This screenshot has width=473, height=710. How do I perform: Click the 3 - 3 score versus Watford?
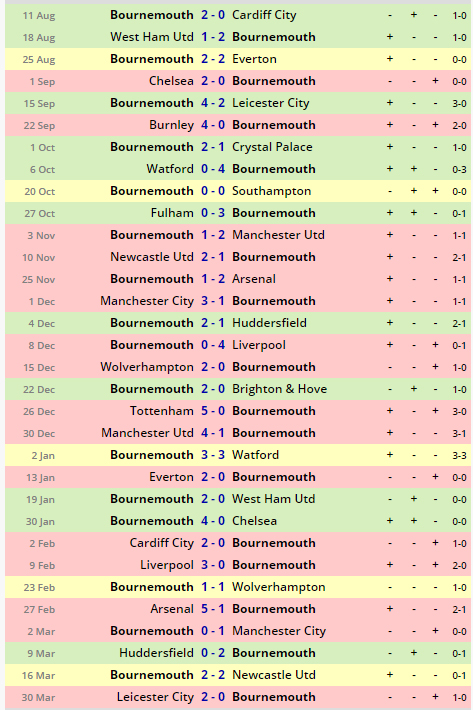(213, 455)
